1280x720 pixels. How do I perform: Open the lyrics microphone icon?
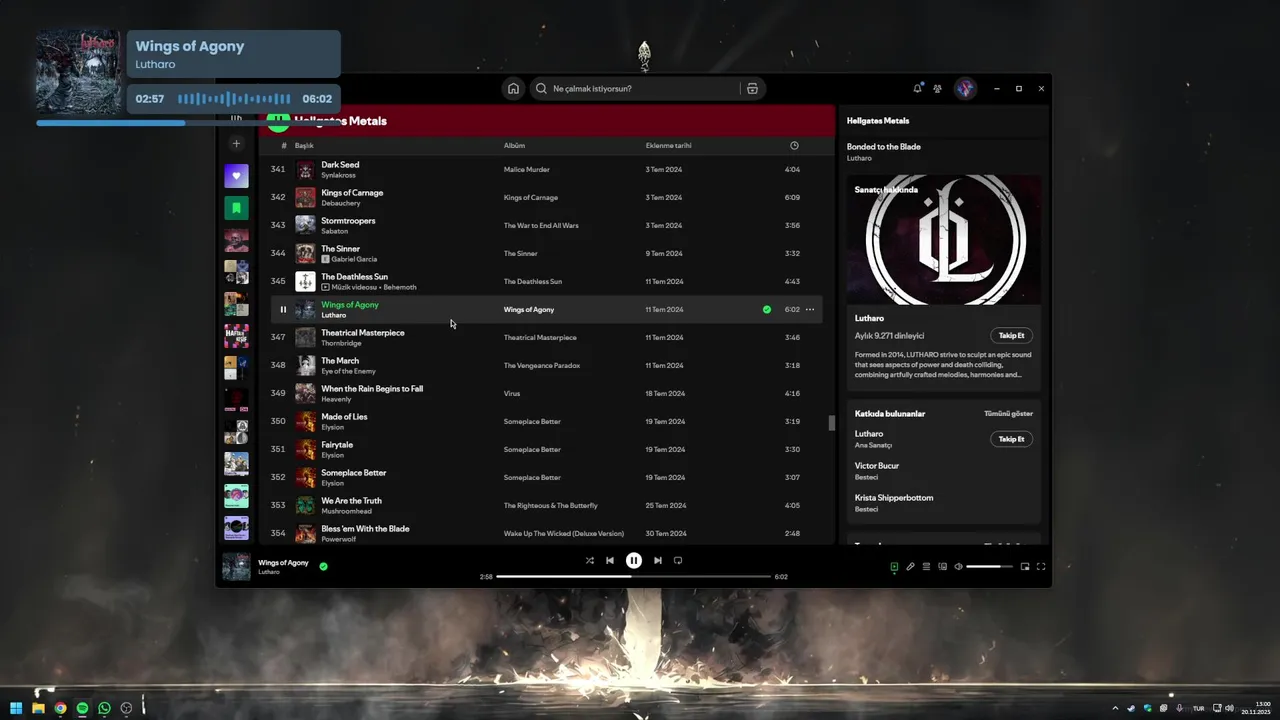[x=910, y=567]
